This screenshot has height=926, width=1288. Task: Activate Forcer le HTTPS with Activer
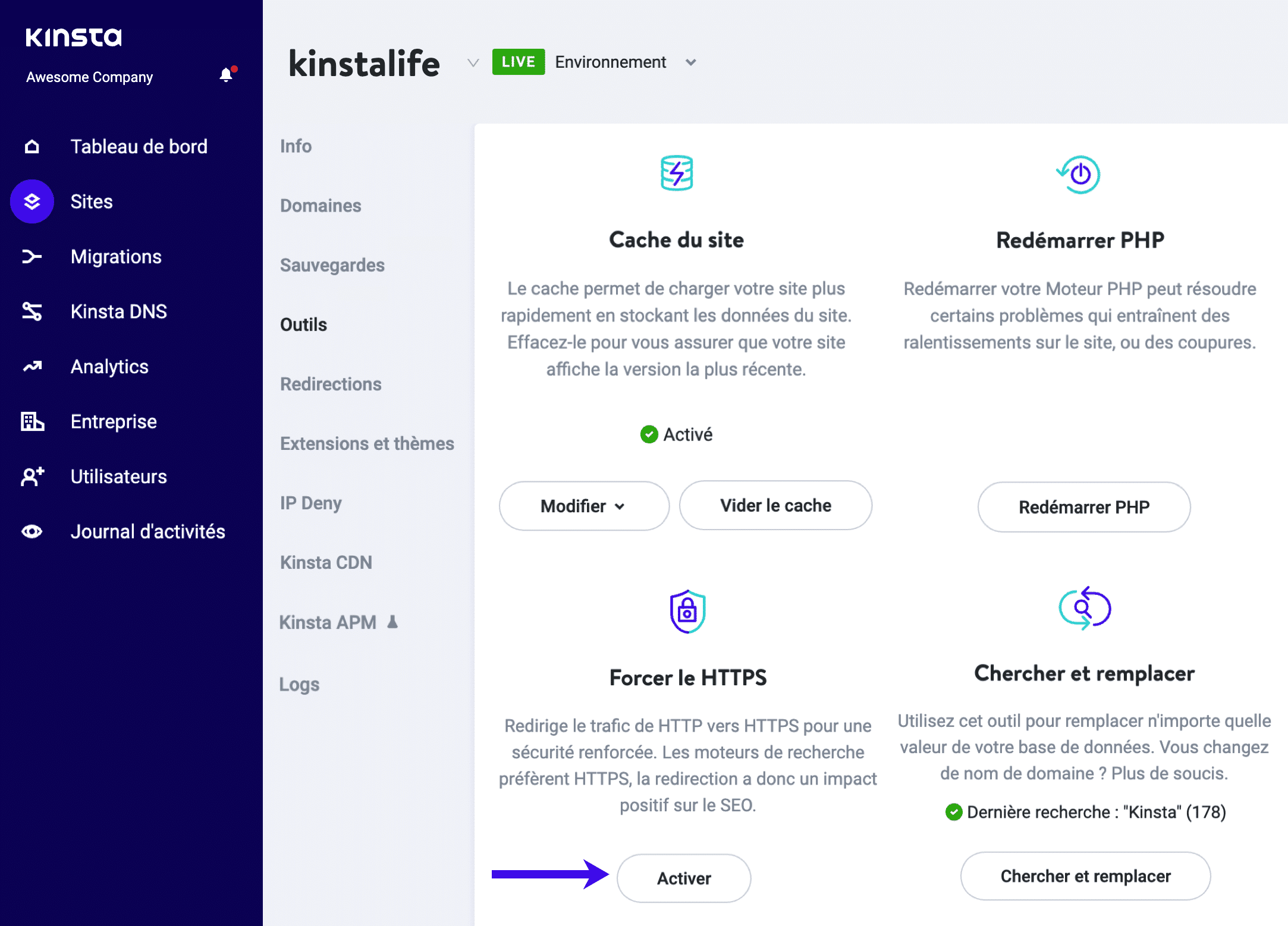(x=684, y=878)
